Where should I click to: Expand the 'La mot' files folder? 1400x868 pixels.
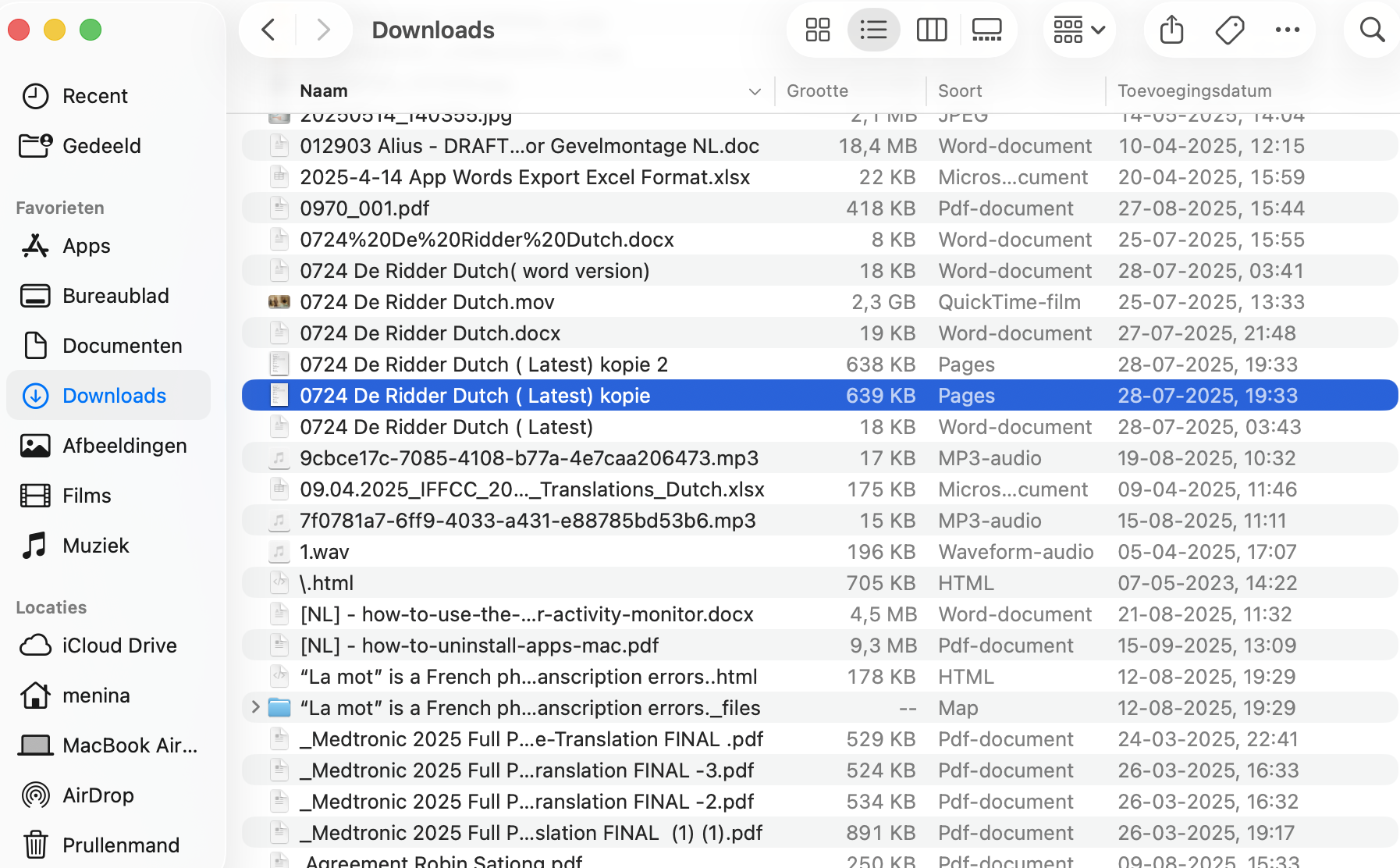point(255,707)
